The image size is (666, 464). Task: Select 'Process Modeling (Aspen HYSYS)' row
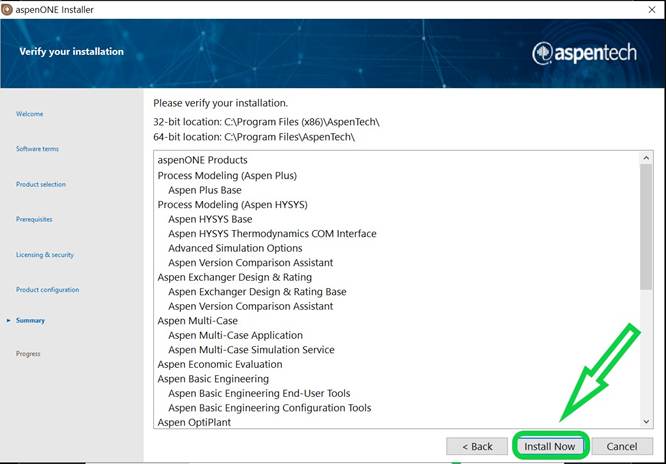click(232, 204)
